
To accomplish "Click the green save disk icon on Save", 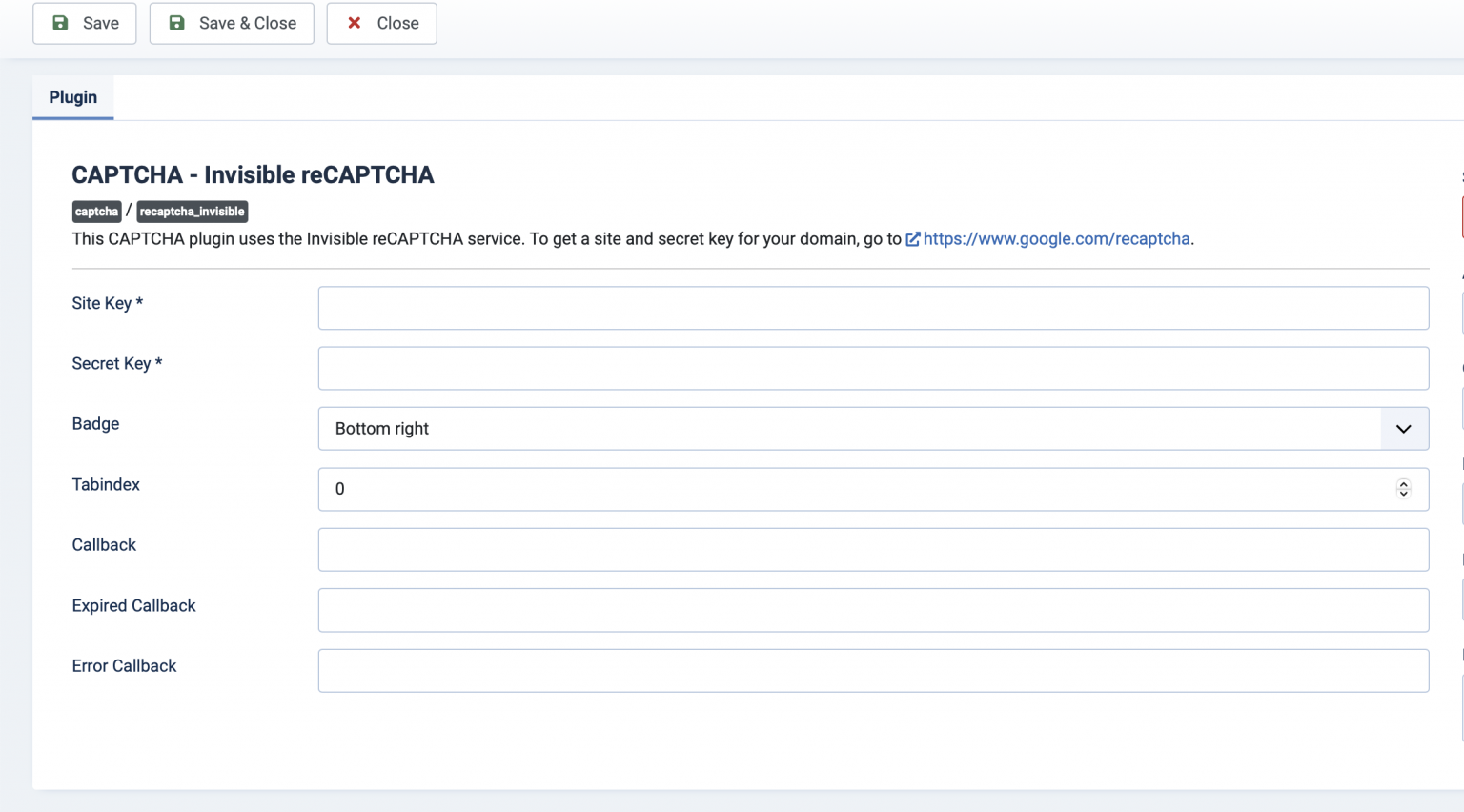I will click(60, 23).
